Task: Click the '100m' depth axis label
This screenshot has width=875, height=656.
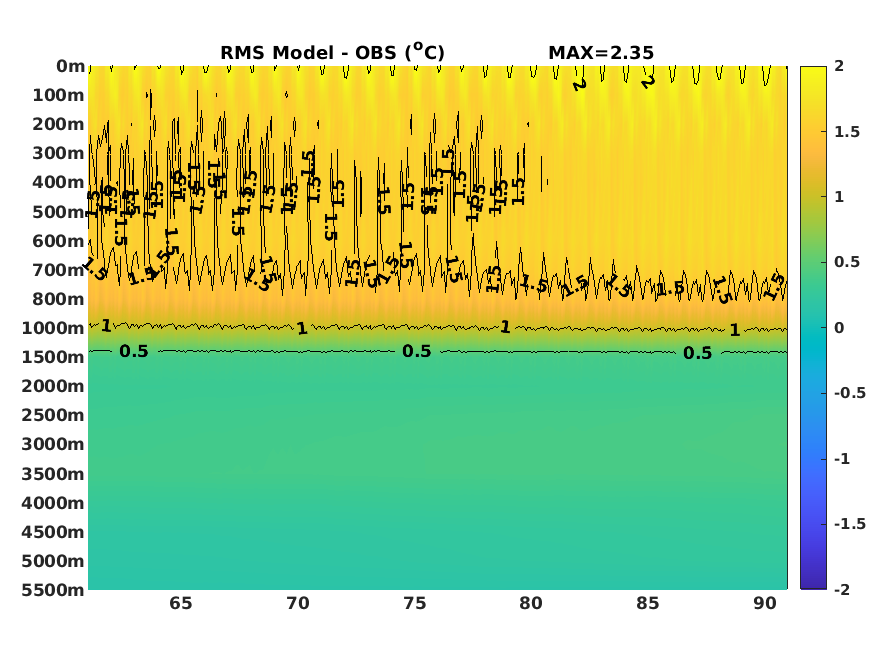Action: pos(58,95)
